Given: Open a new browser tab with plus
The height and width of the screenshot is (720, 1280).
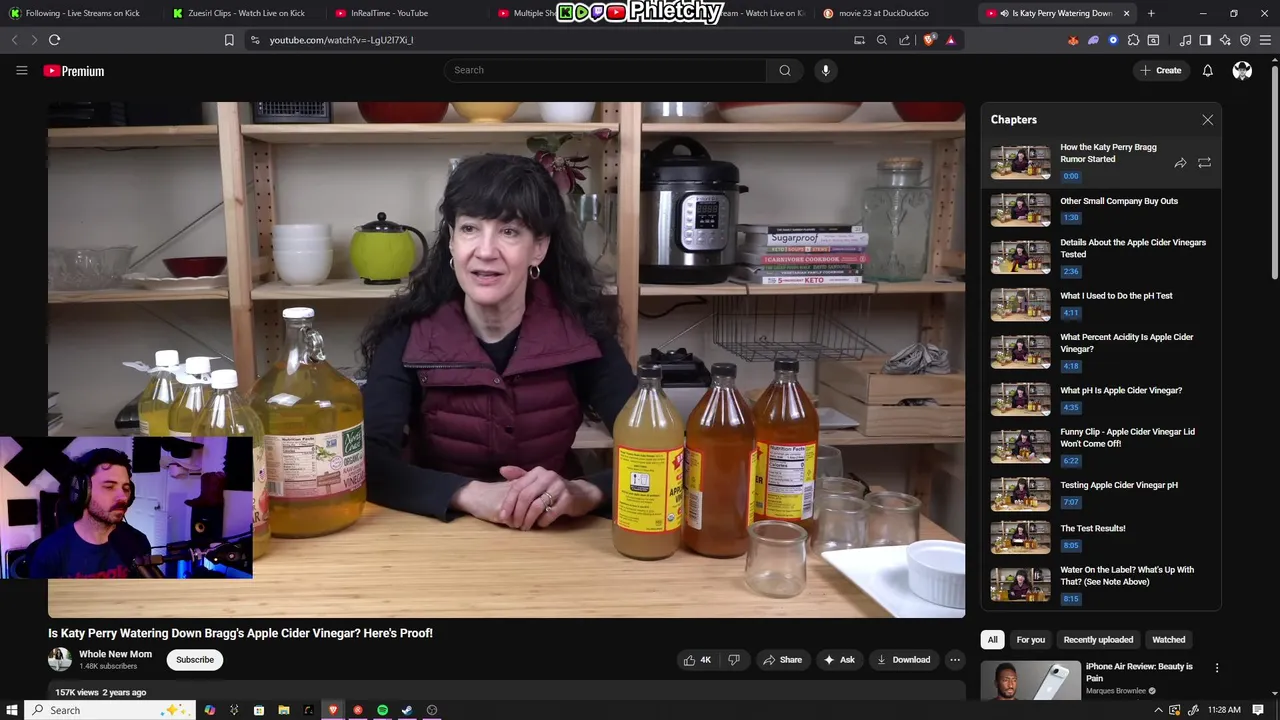Looking at the screenshot, I should tap(1151, 13).
